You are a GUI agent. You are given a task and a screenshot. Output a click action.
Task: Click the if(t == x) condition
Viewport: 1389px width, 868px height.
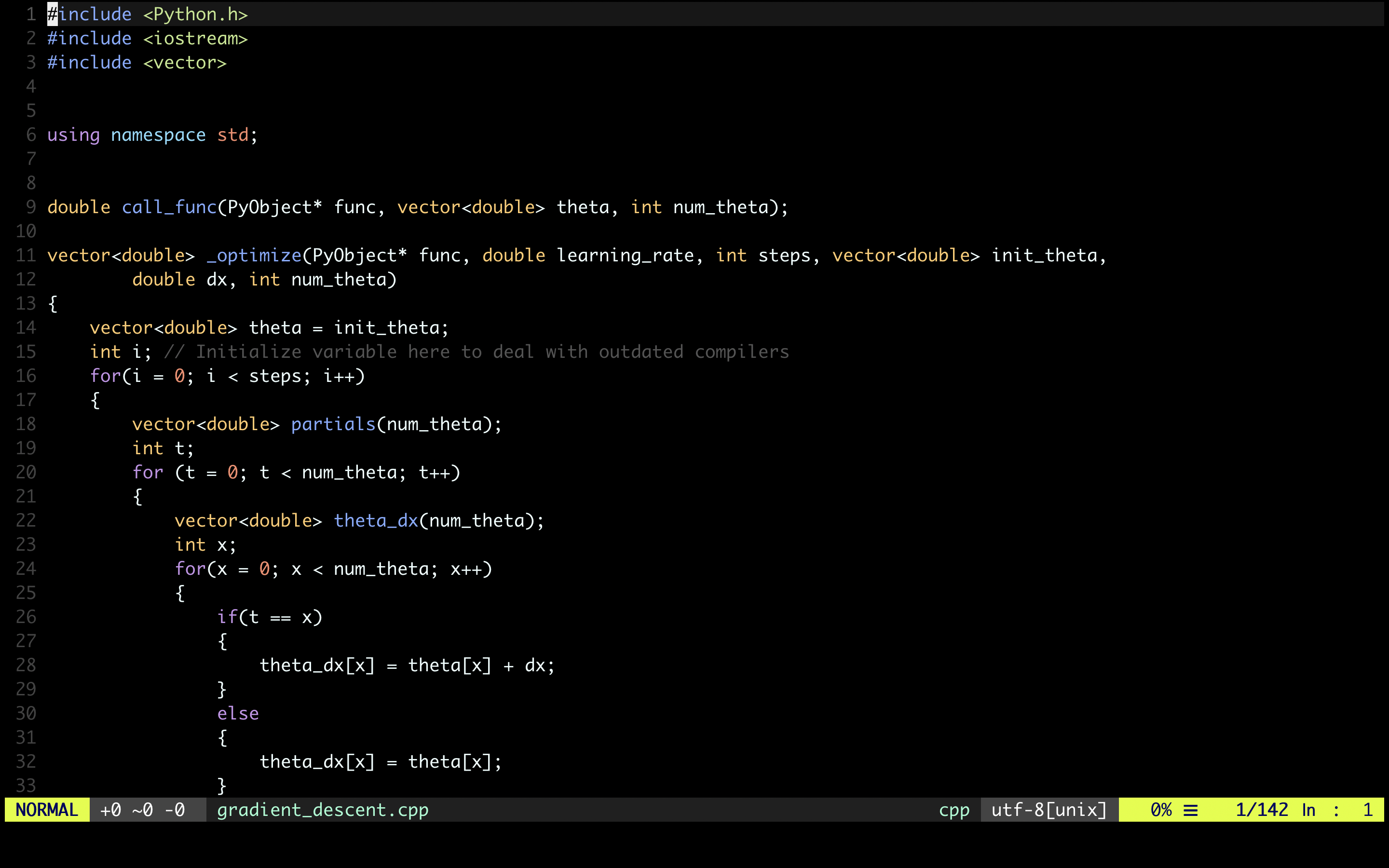tap(270, 617)
